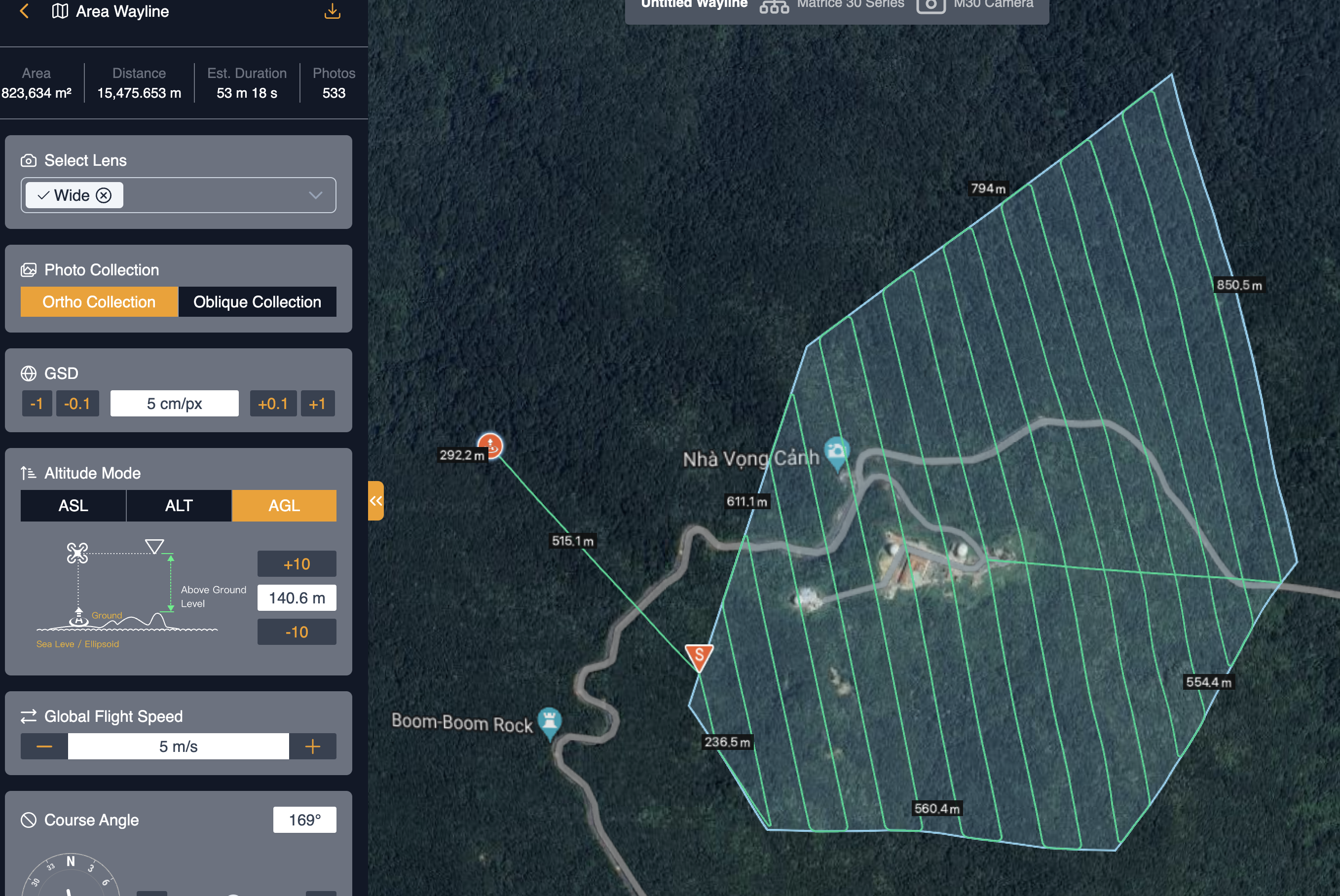Choose ALT altitude mode

(179, 506)
